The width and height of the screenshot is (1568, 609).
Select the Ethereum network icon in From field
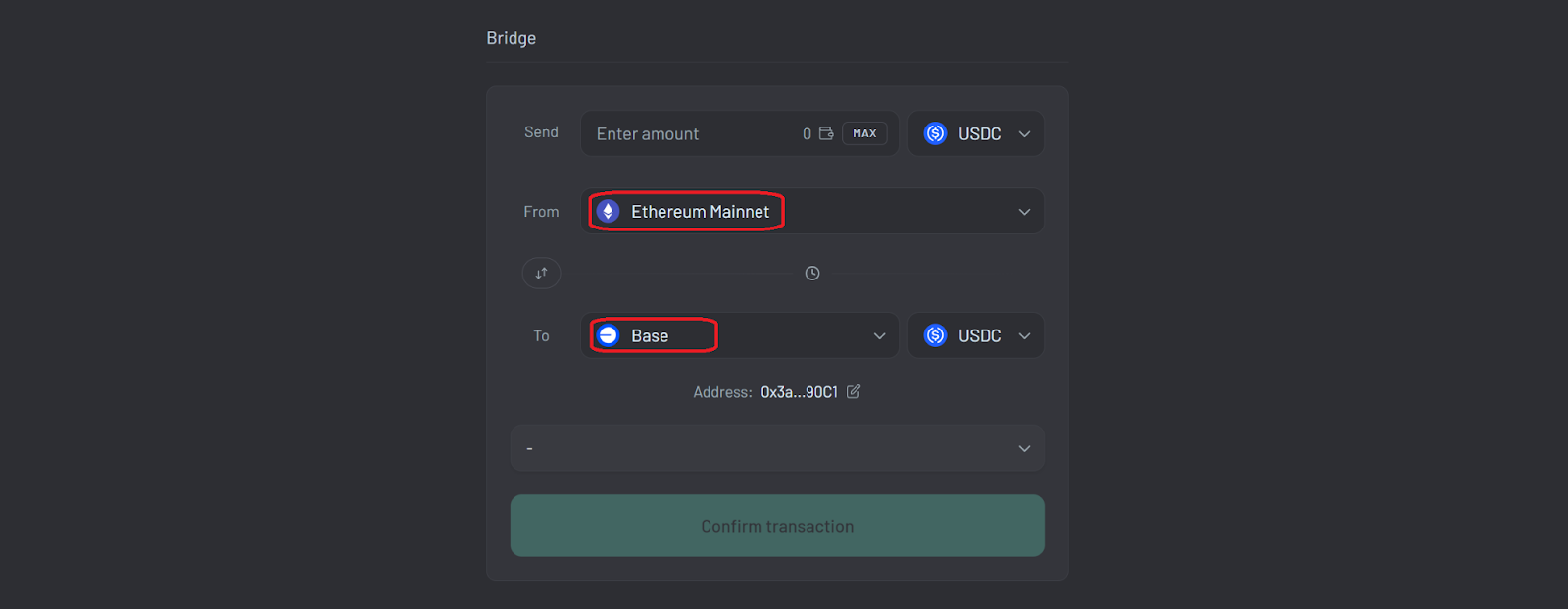point(609,211)
